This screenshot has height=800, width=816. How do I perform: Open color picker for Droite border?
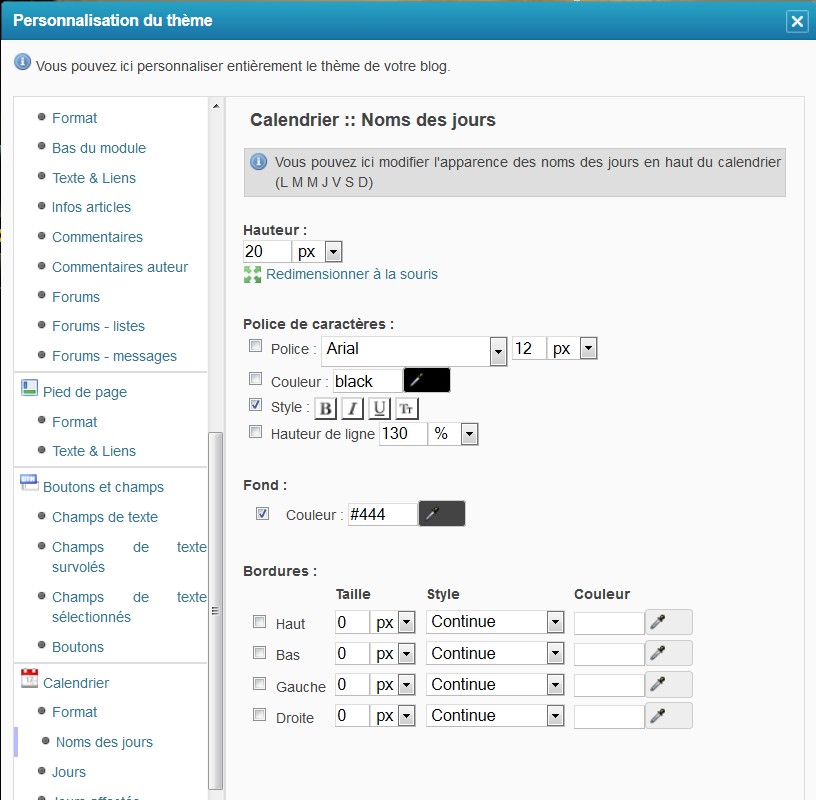point(669,716)
